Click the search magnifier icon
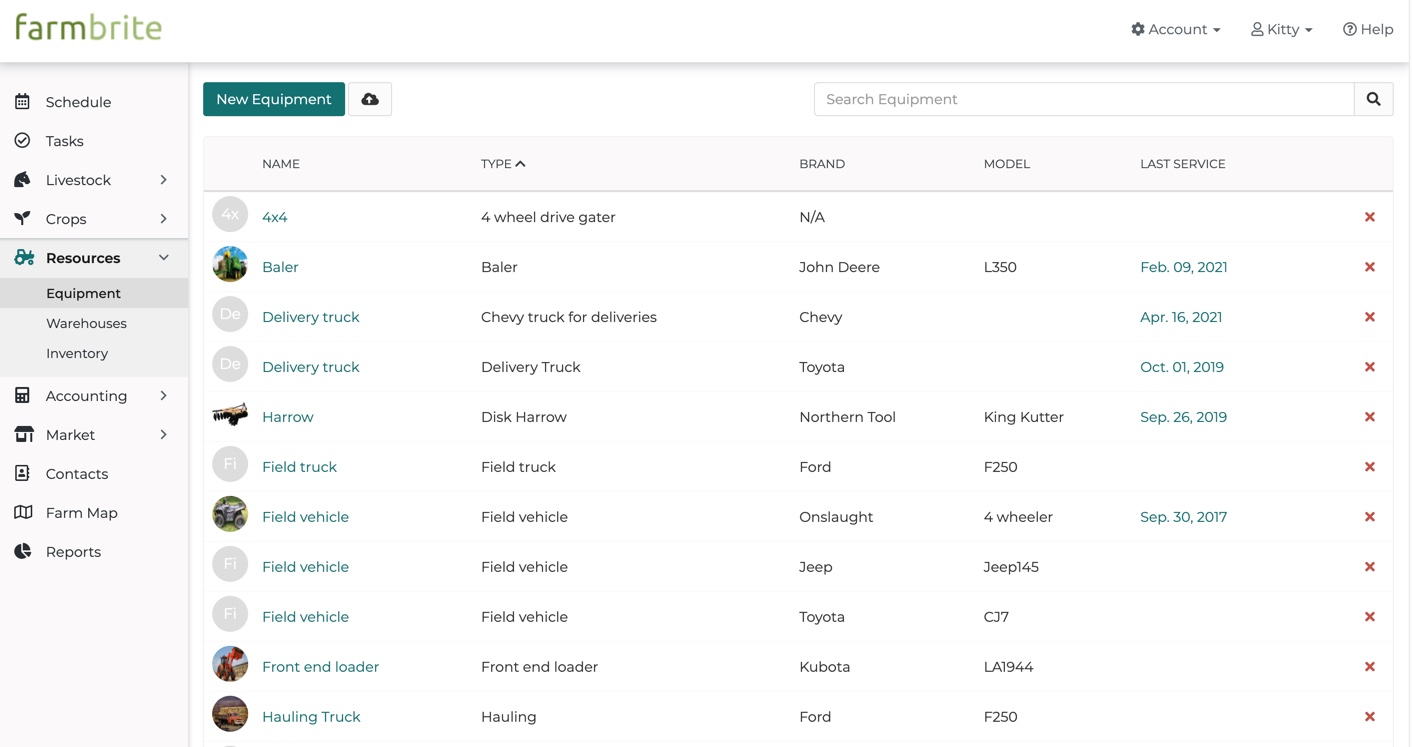Screen dimensions: 1412x747 point(1373,99)
